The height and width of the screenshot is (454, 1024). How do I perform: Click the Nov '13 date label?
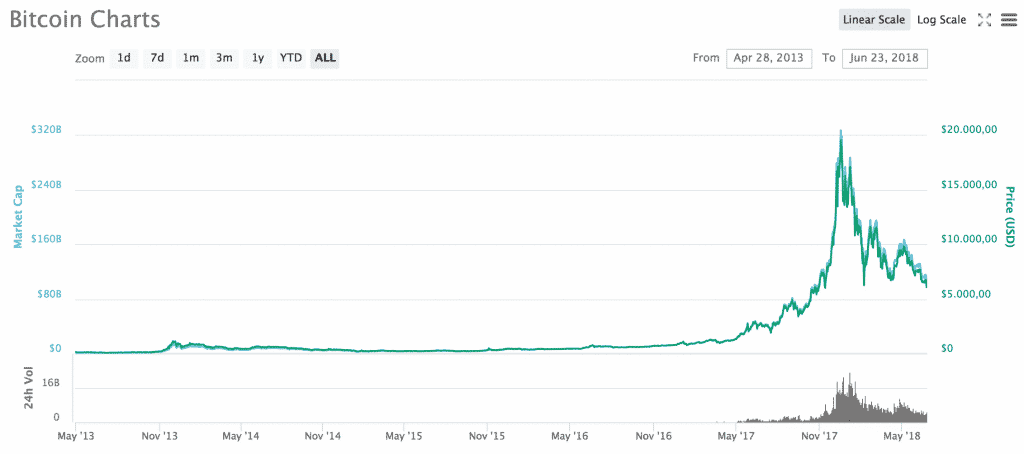click(160, 434)
